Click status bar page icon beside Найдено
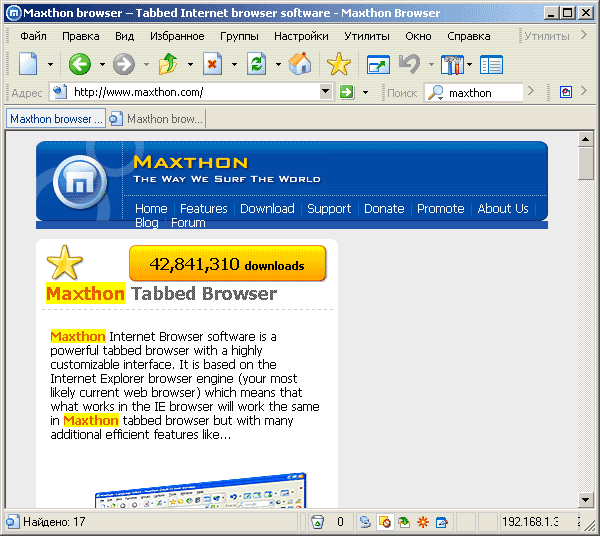The height and width of the screenshot is (536, 600). pos(12,522)
